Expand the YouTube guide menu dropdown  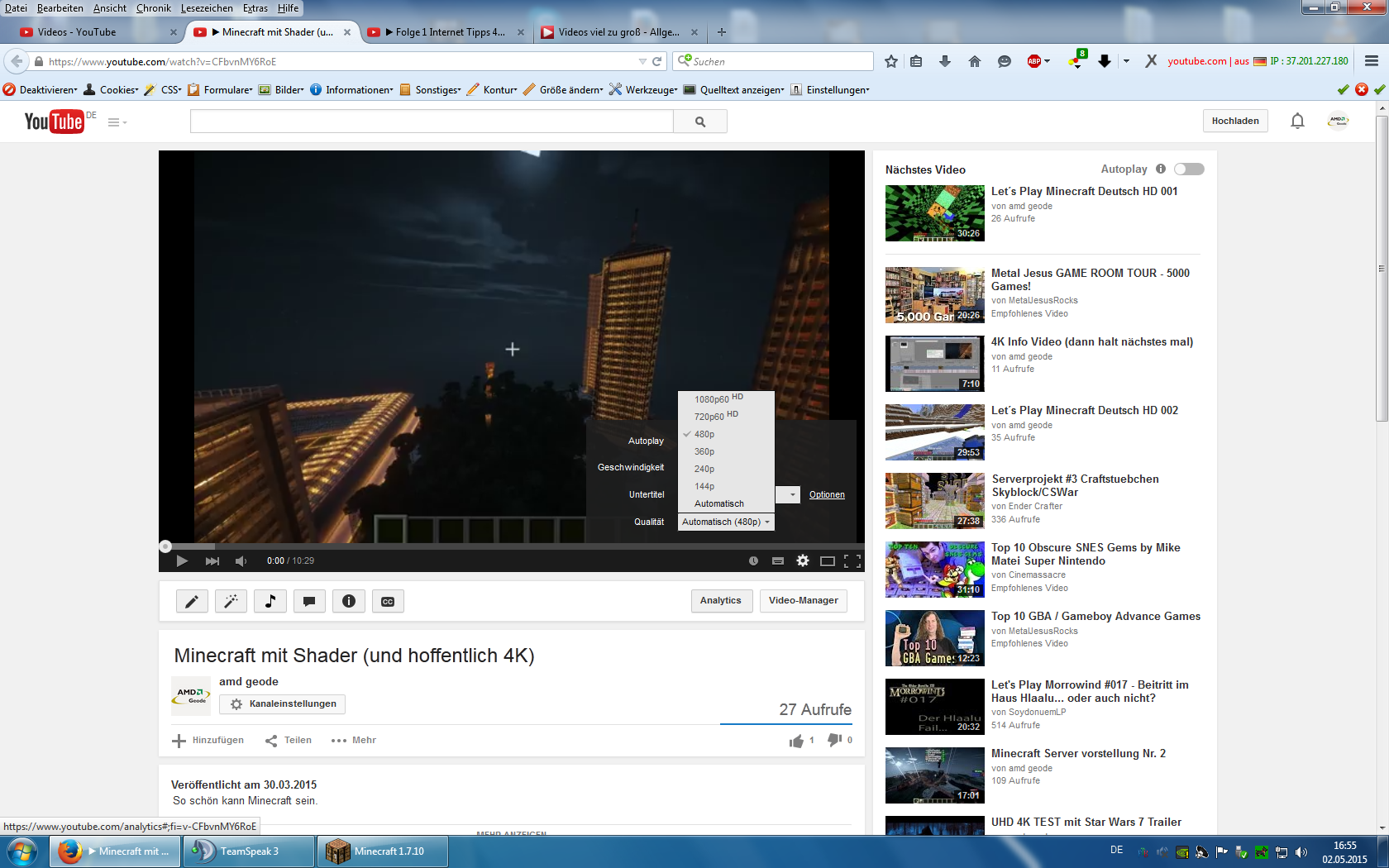pyautogui.click(x=117, y=122)
